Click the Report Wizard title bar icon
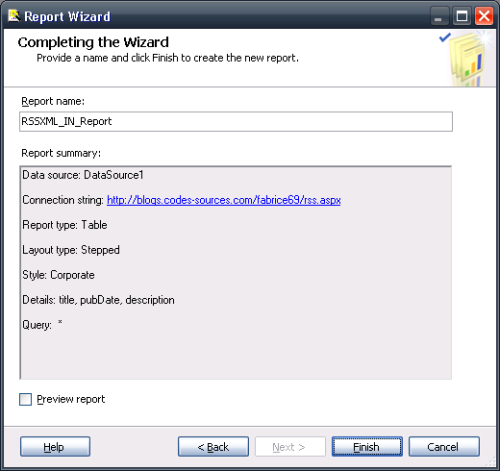 pyautogui.click(x=14, y=16)
